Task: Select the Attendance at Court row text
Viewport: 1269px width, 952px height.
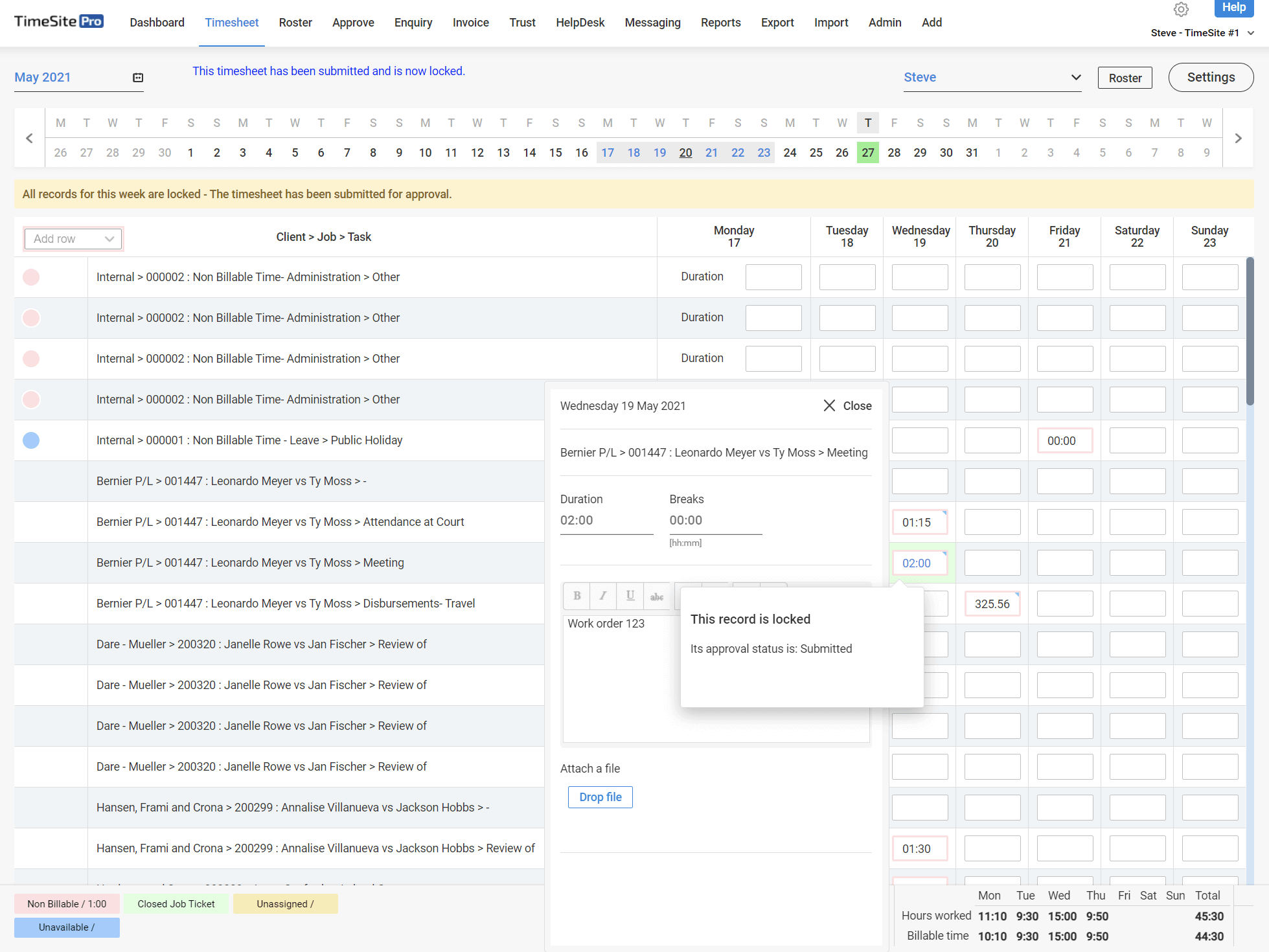Action: pos(280,522)
